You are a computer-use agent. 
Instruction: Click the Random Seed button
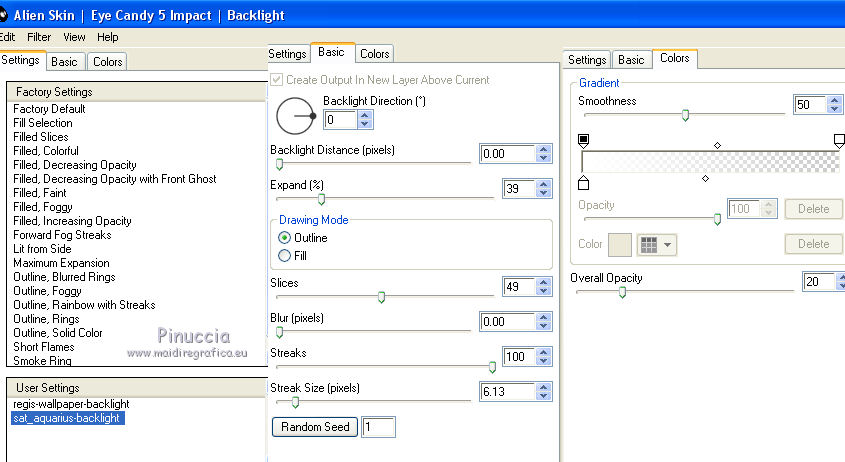point(315,427)
